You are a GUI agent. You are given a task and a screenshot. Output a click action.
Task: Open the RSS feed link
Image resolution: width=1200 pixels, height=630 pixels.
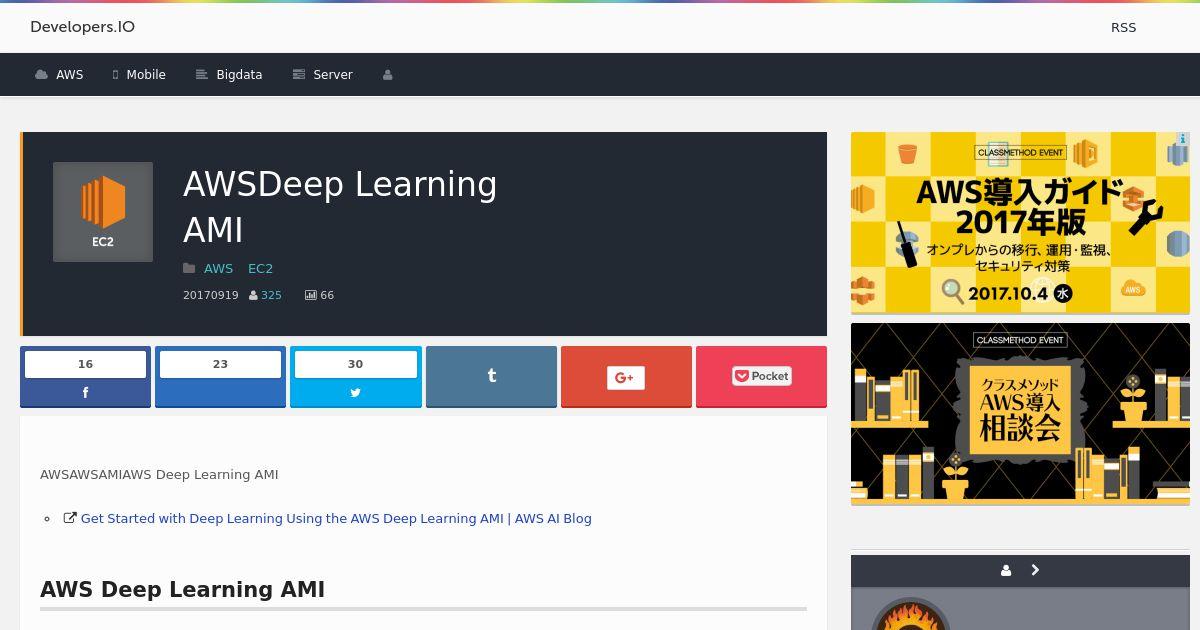coord(1123,28)
